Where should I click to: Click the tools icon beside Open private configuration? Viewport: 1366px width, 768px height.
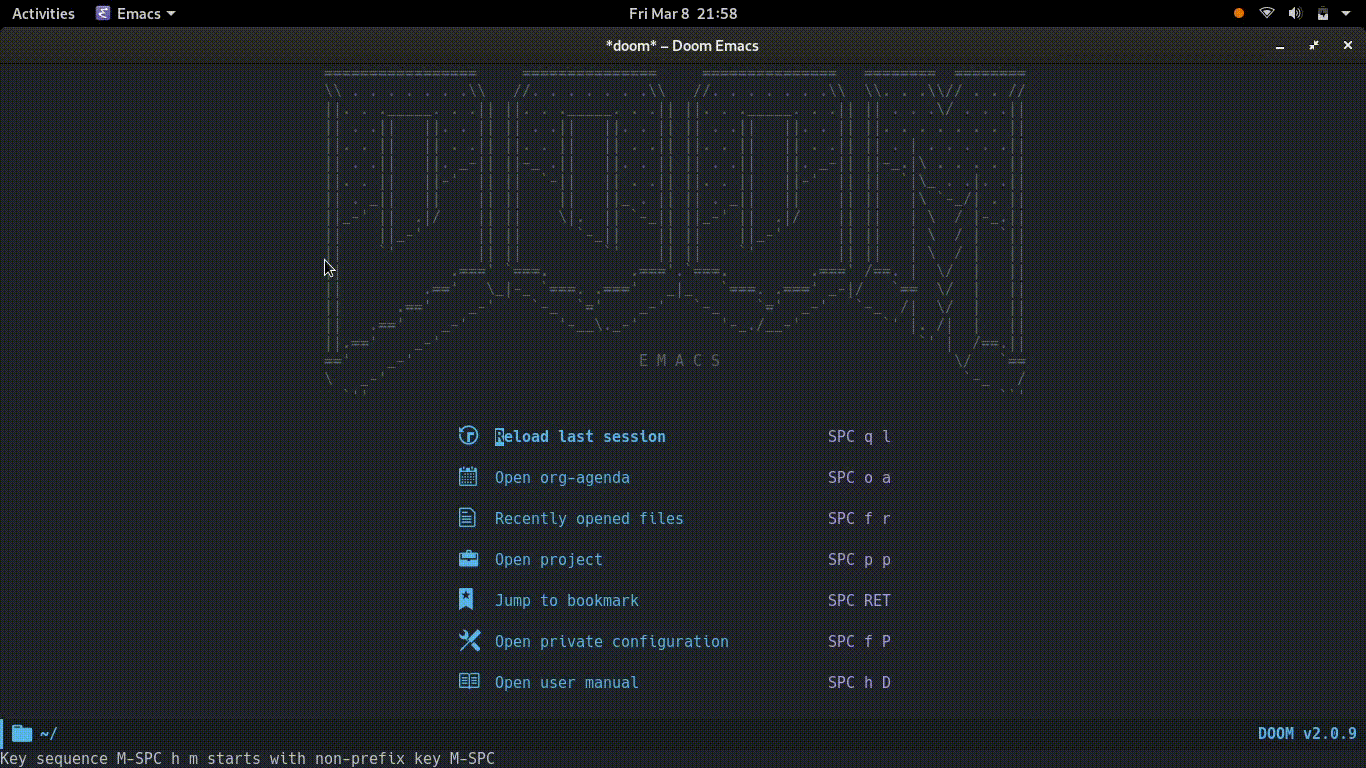click(x=469, y=640)
